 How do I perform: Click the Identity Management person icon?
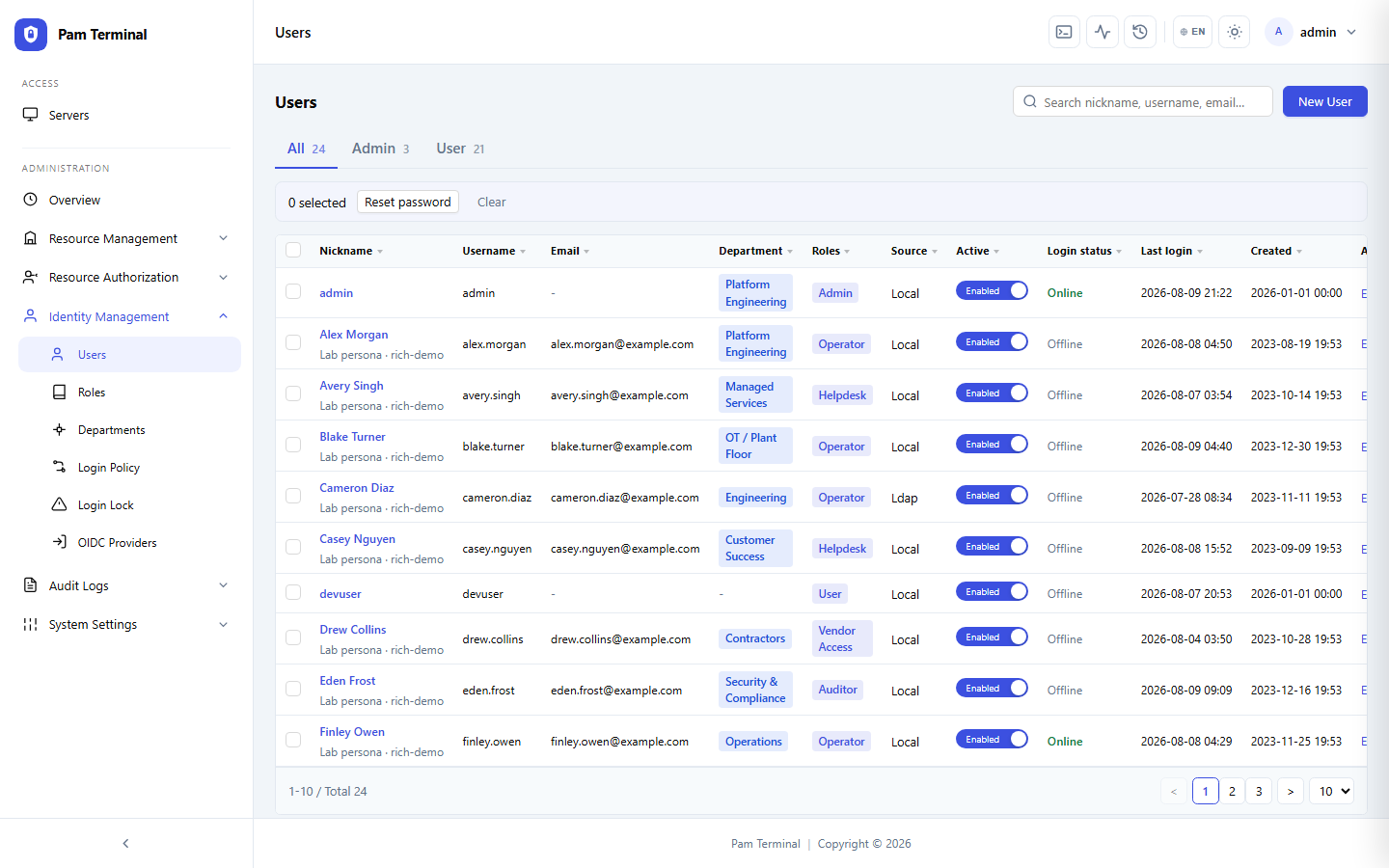(x=30, y=316)
